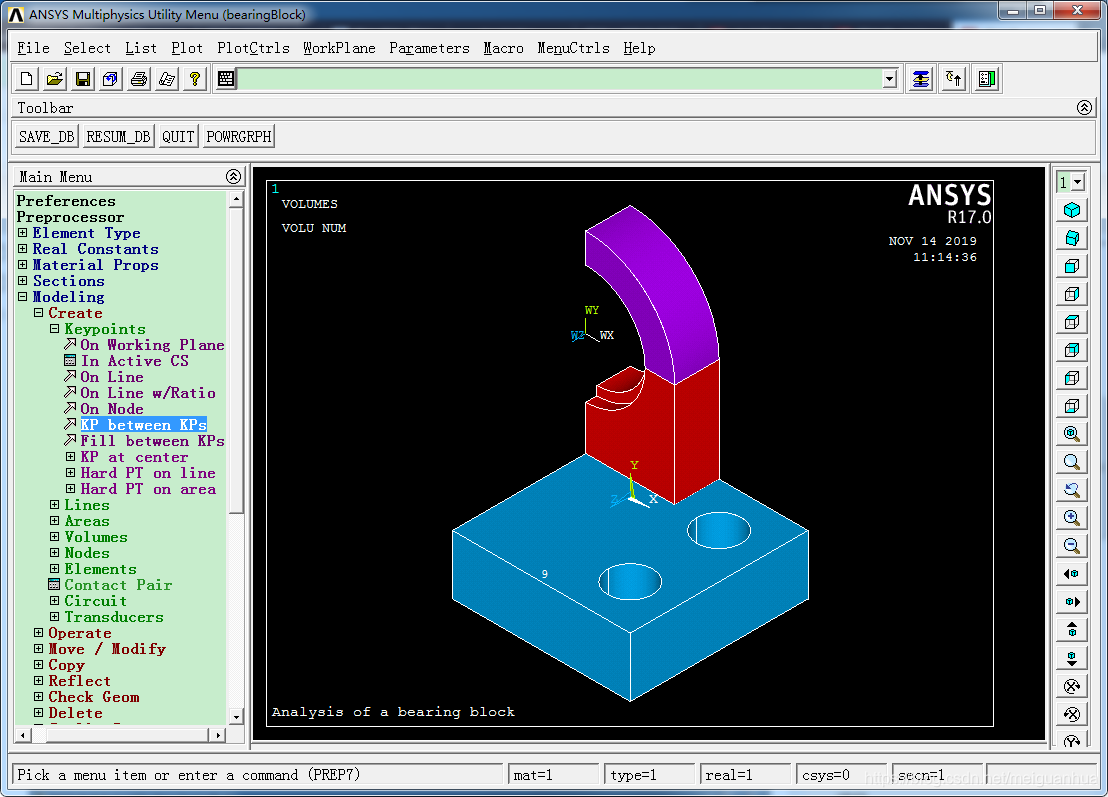Click the printer Image Capture icon
Viewport: 1108px width, 797px height.
(x=139, y=79)
